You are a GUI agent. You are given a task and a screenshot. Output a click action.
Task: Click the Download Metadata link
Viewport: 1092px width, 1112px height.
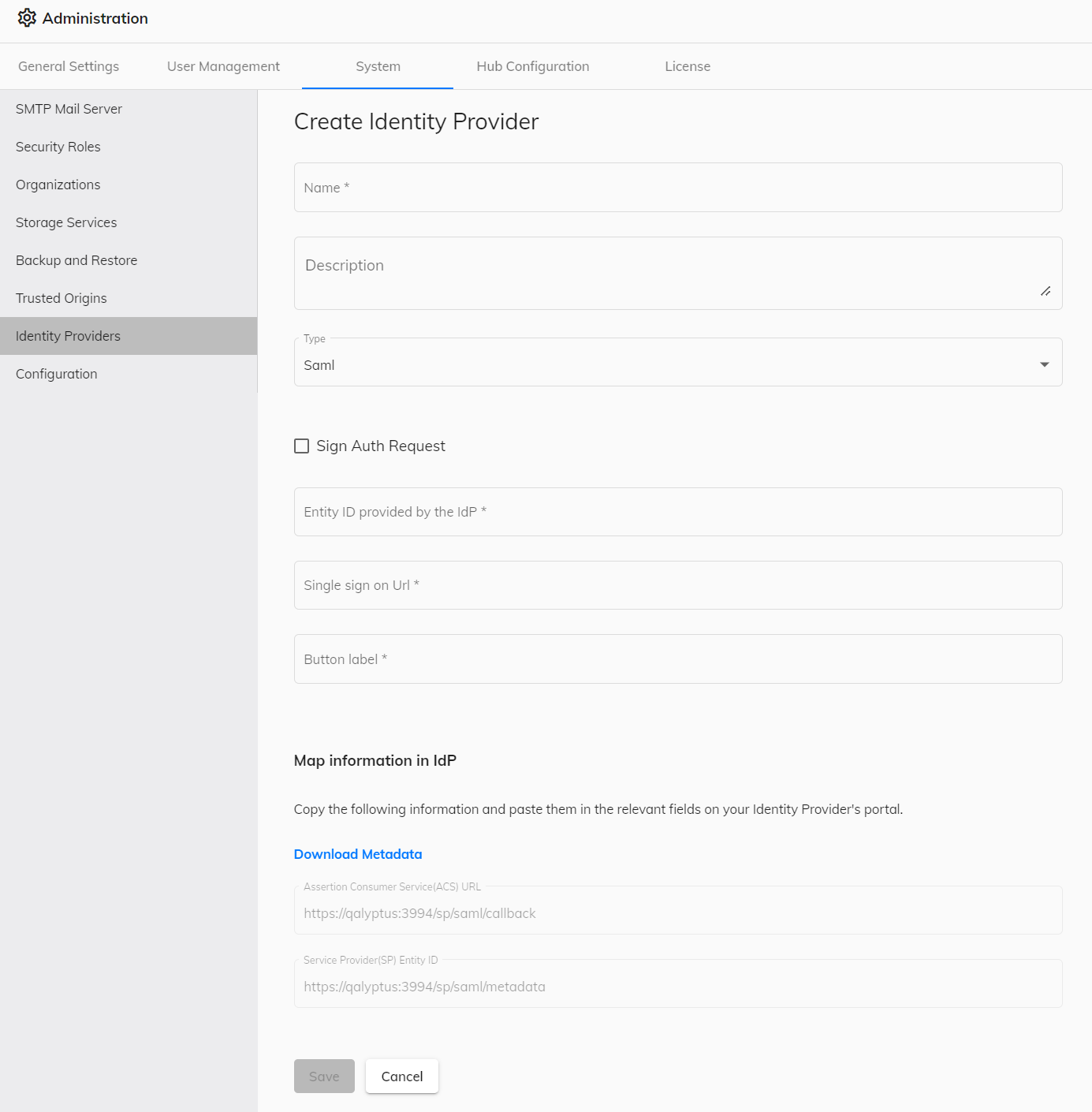click(357, 854)
